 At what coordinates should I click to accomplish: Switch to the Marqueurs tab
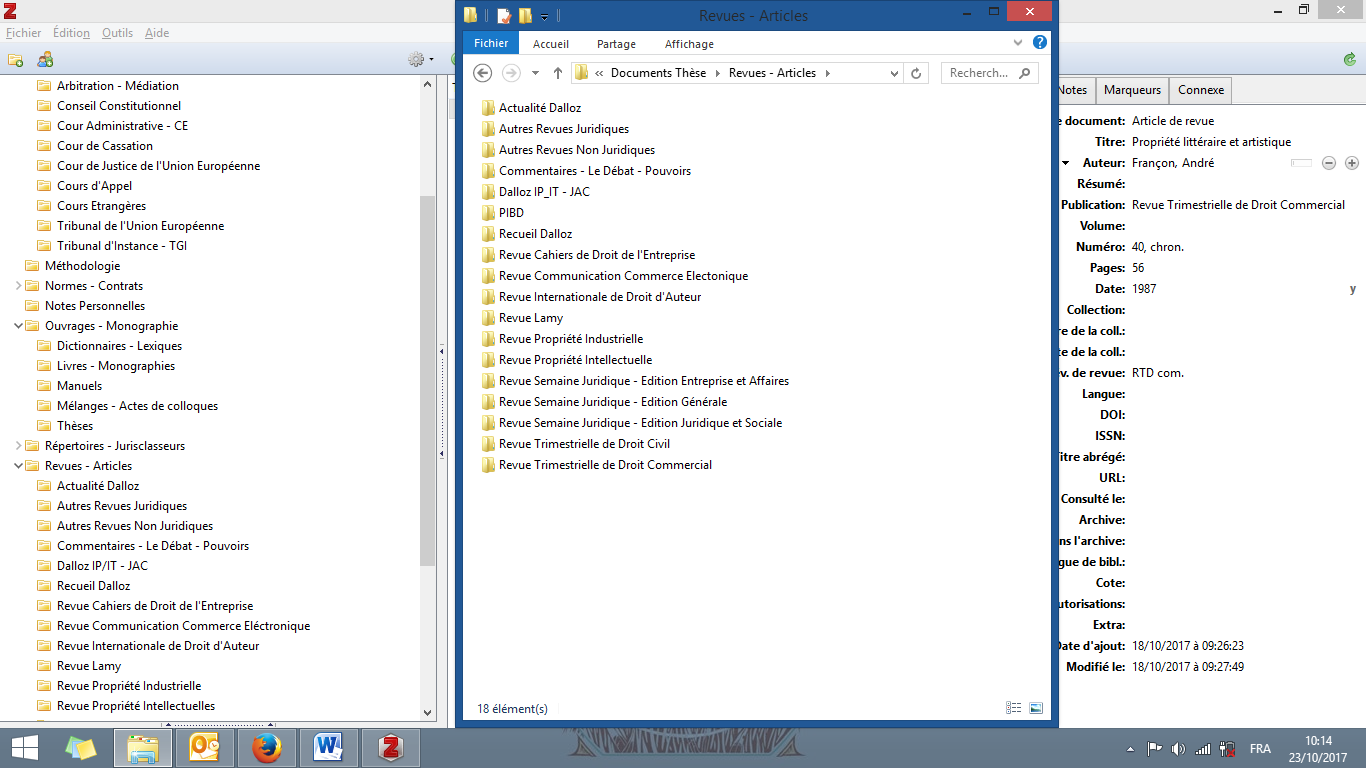pos(1132,90)
